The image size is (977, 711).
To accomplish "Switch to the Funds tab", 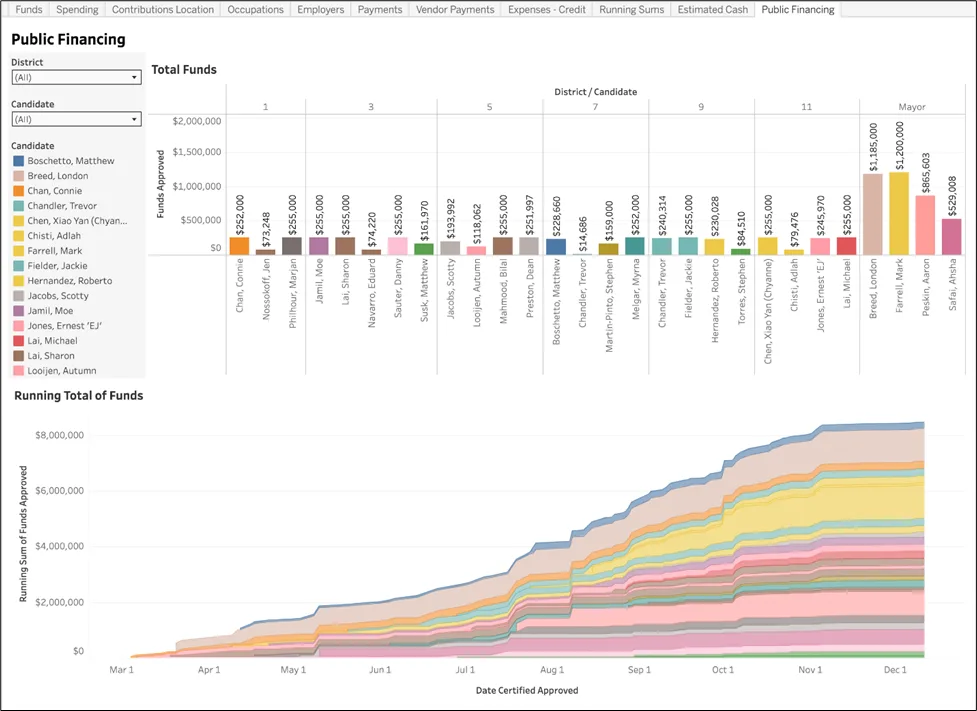I will (29, 9).
